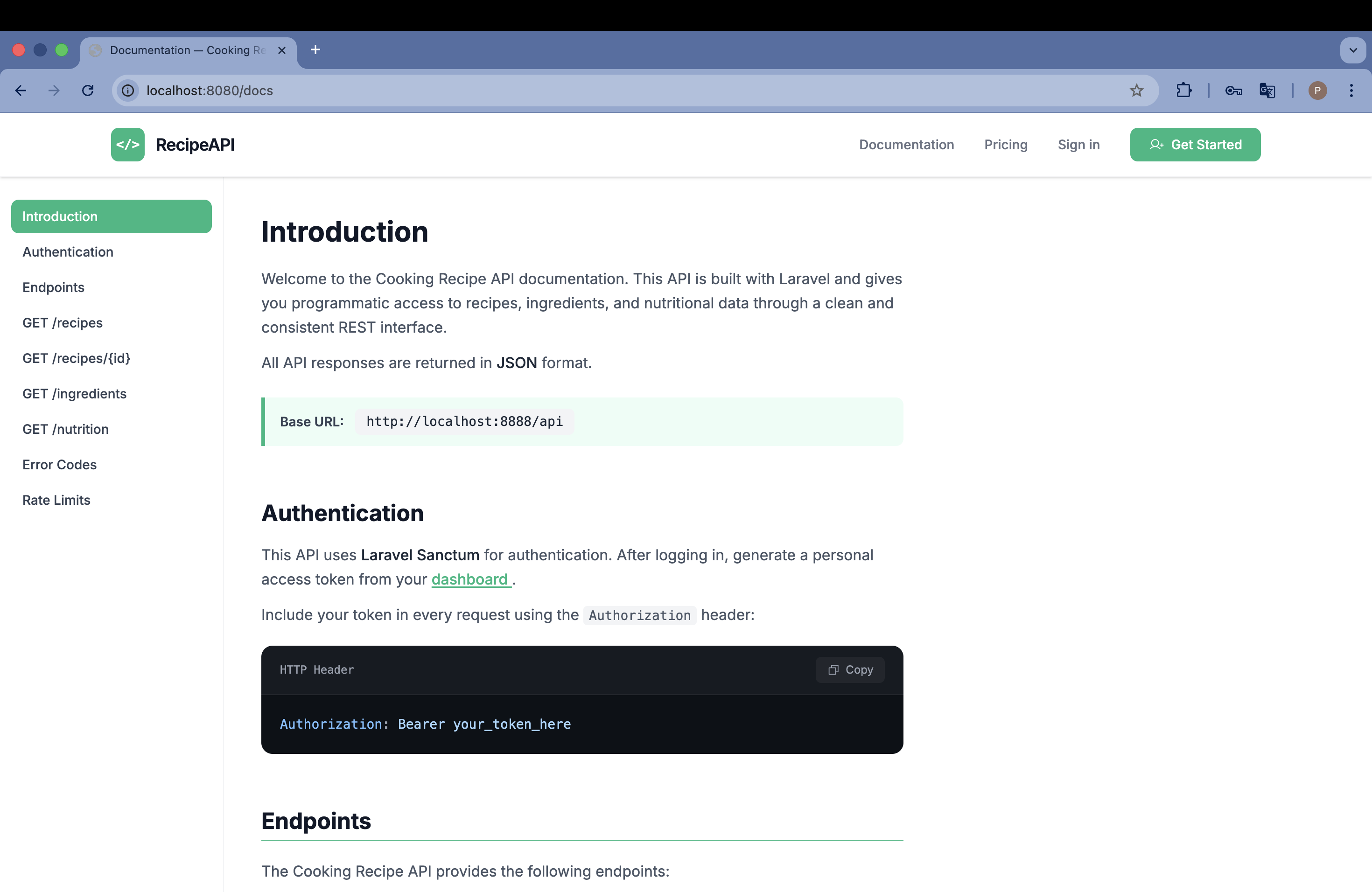Open the dashboard link in Authentication section
Viewport: 1372px width, 892px height.
(x=470, y=580)
